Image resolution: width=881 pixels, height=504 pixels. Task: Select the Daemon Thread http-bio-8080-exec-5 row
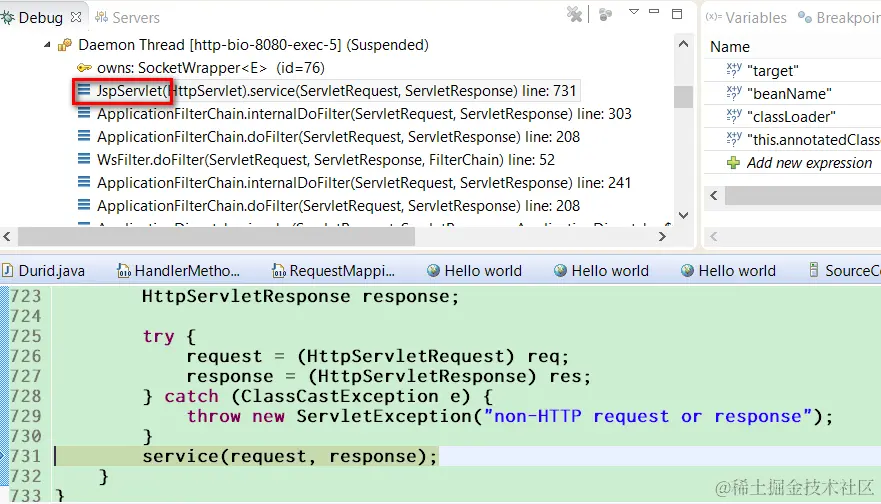(253, 44)
